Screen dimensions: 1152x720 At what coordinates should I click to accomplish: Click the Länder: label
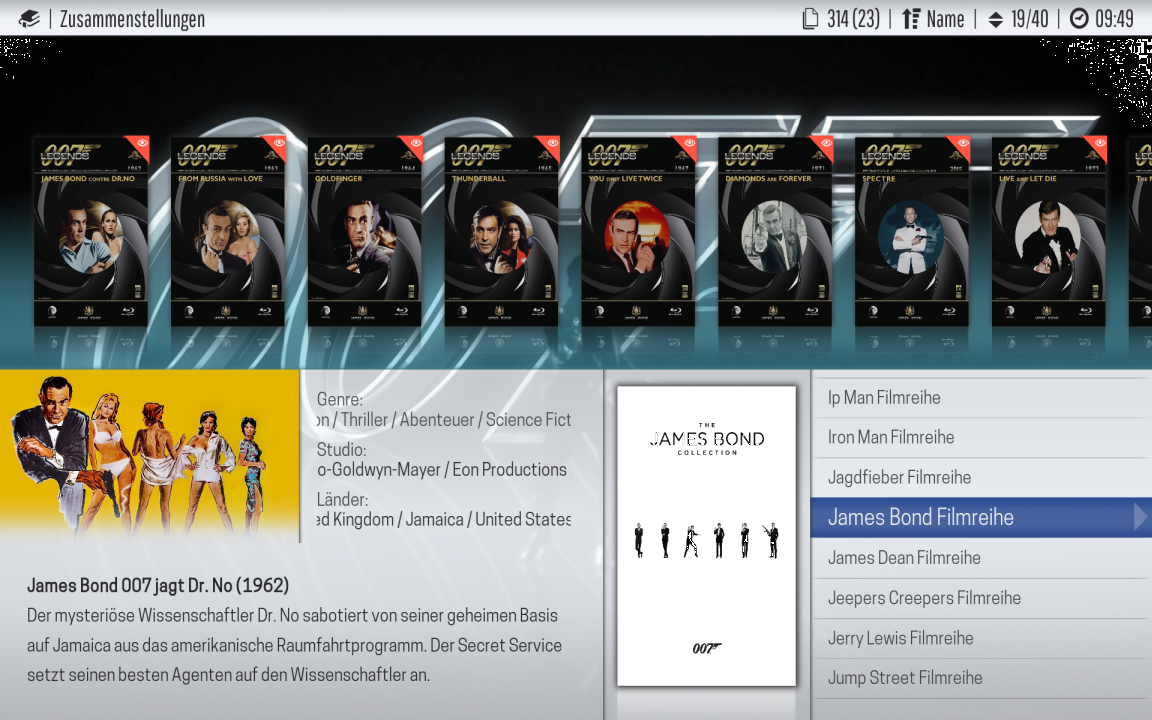(x=342, y=500)
